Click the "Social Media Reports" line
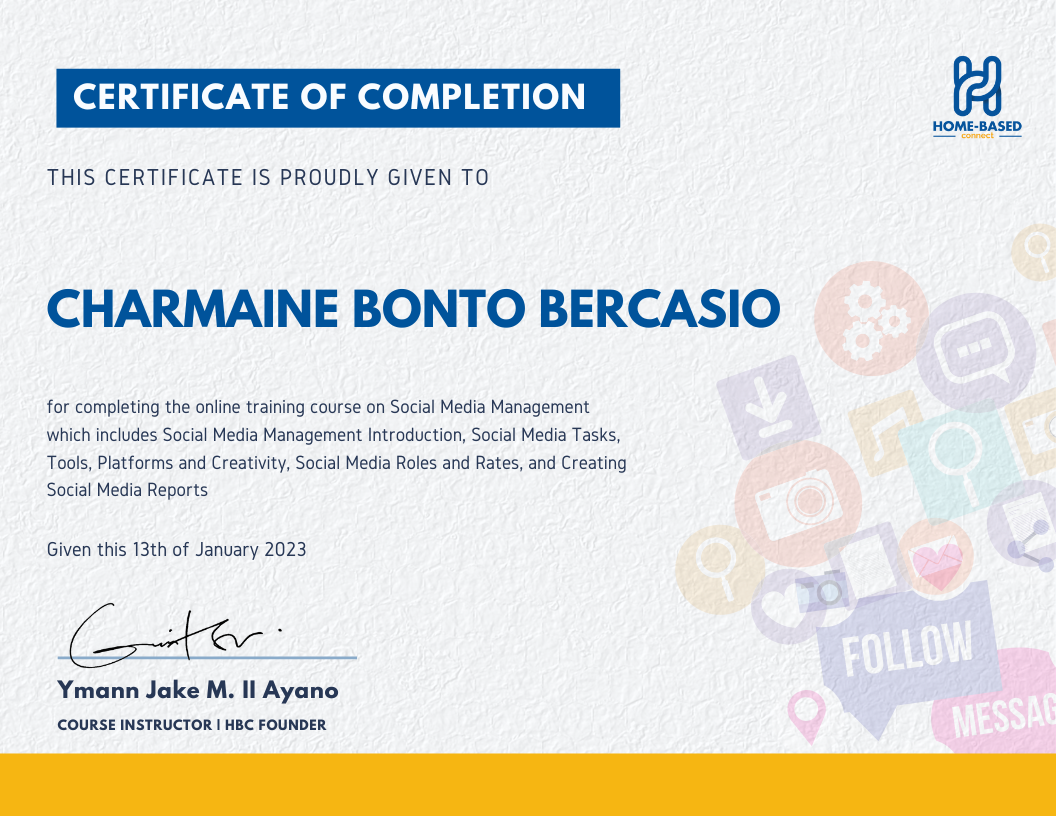 pyautogui.click(x=127, y=490)
